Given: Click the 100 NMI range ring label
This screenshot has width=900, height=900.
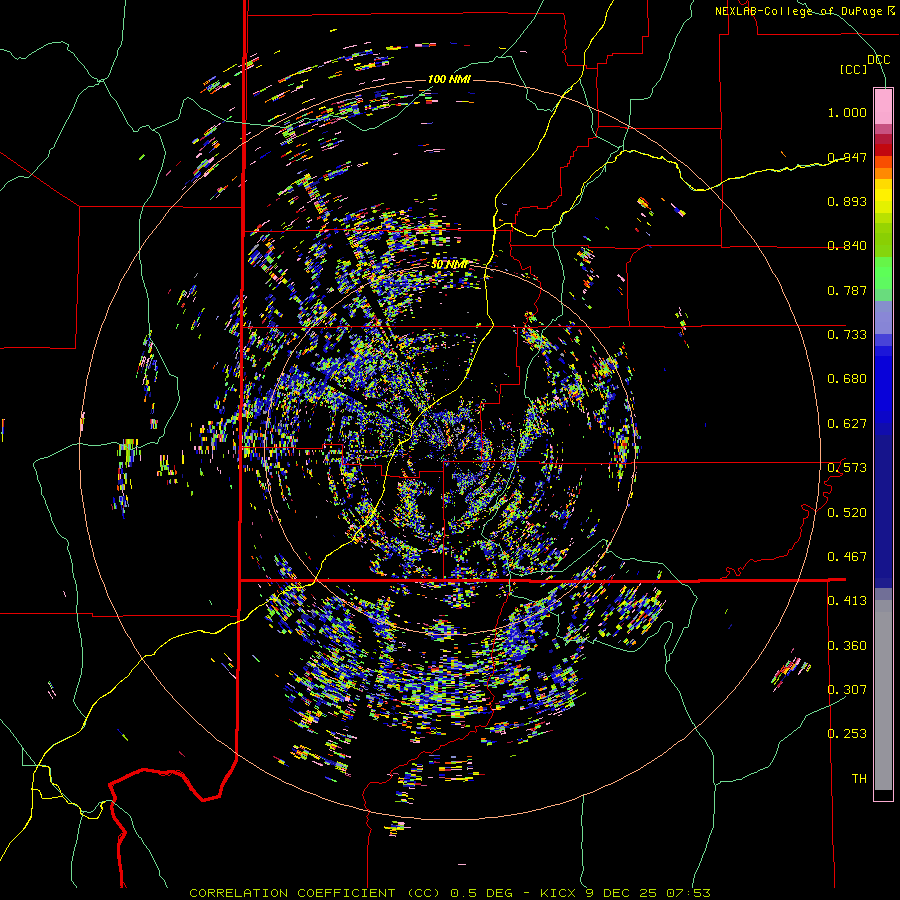Looking at the screenshot, I should 449,79.
